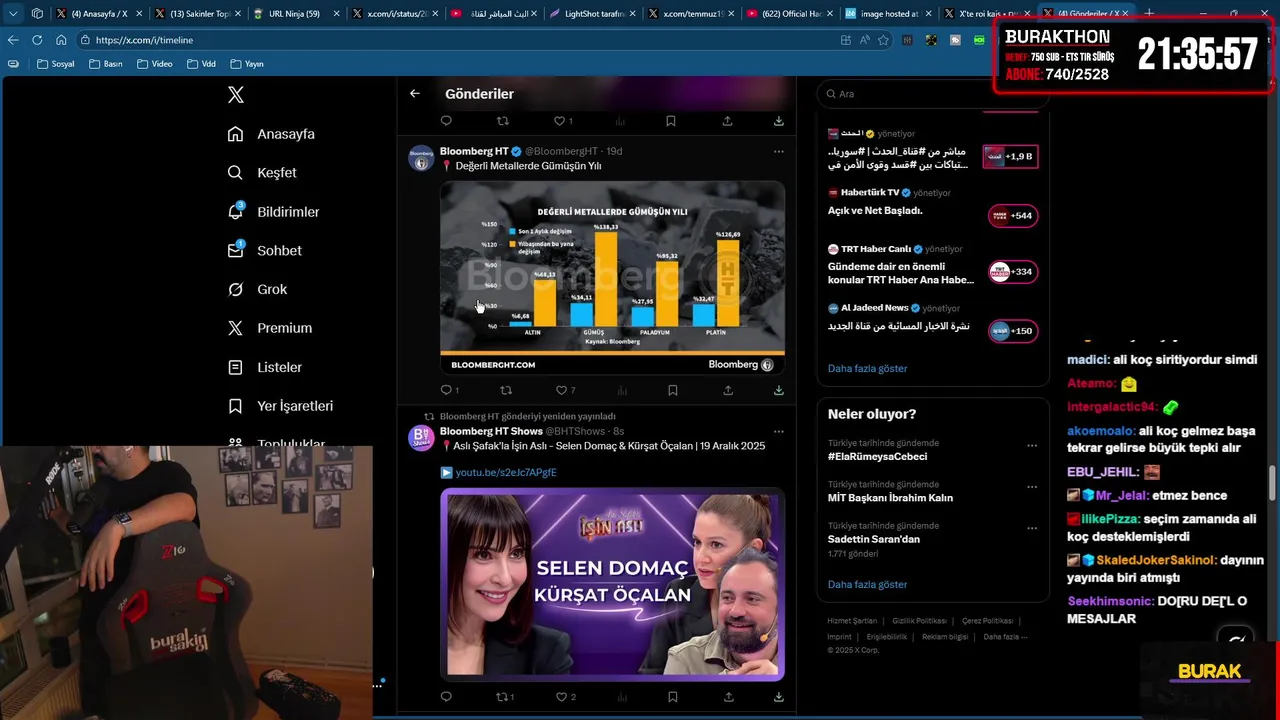
Task: Like the topmost partially visible post
Action: pos(563,121)
